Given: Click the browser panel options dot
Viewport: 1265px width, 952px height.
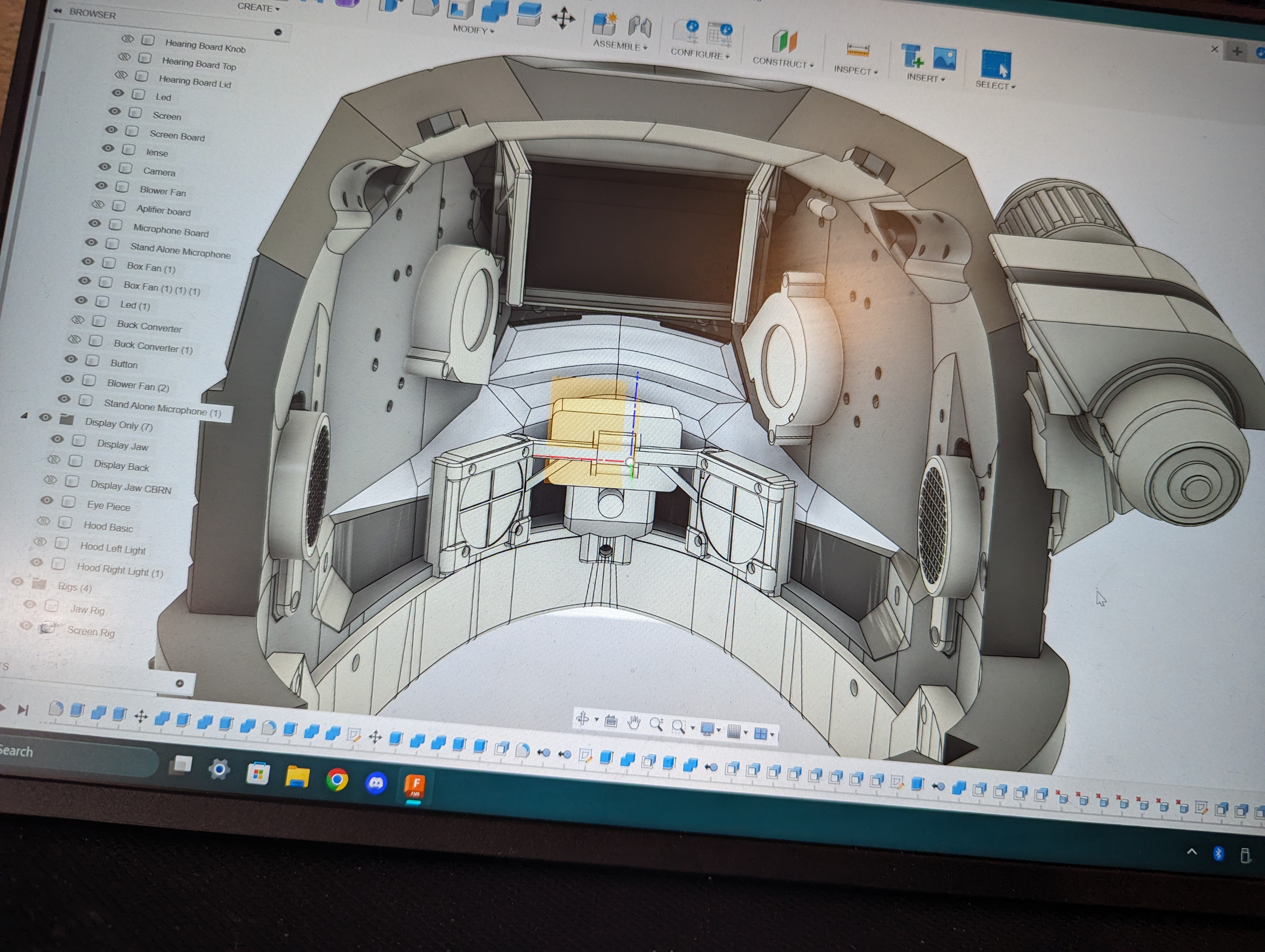Looking at the screenshot, I should click(278, 32).
